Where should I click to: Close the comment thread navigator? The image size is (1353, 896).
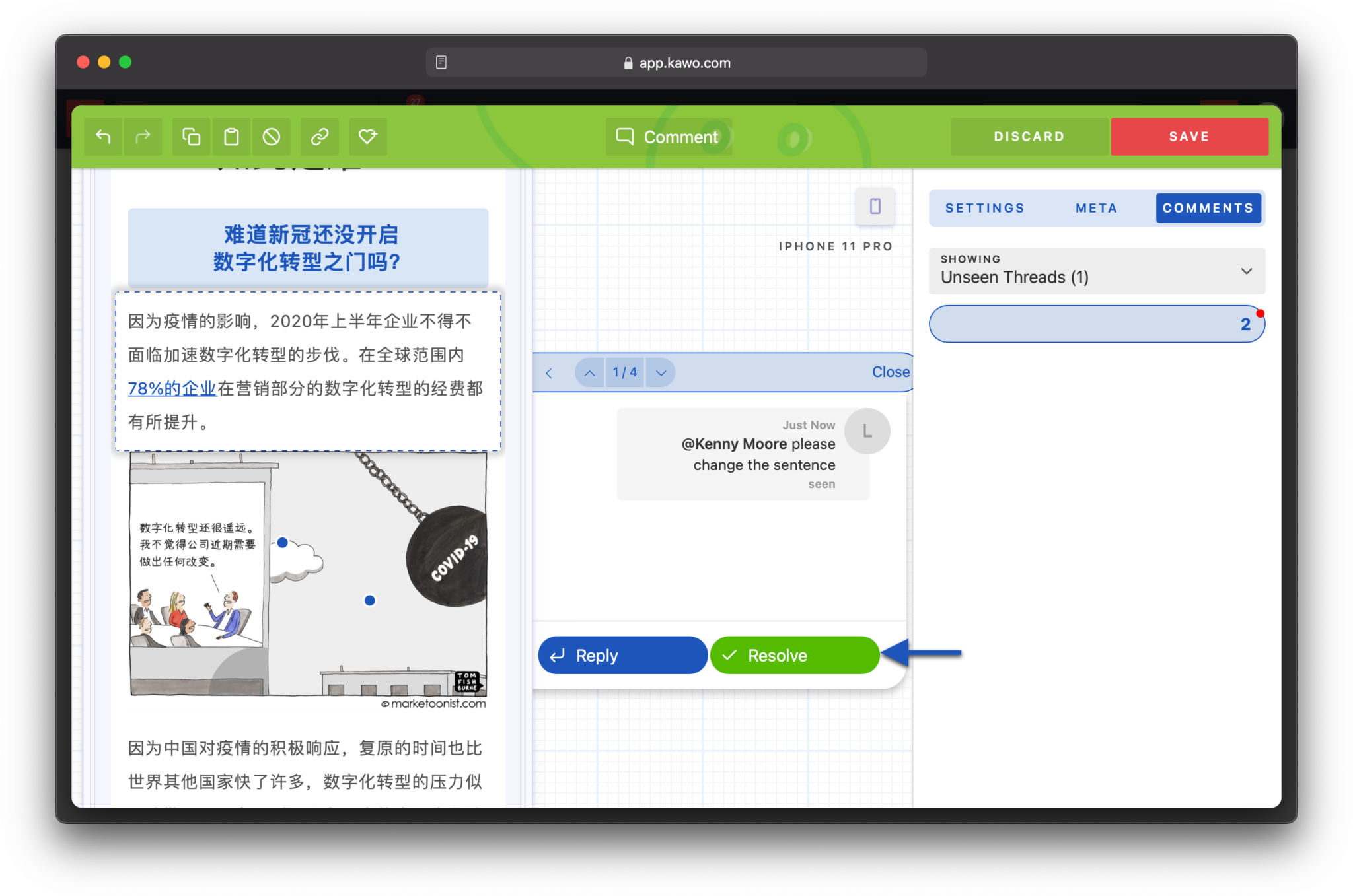[x=891, y=372]
